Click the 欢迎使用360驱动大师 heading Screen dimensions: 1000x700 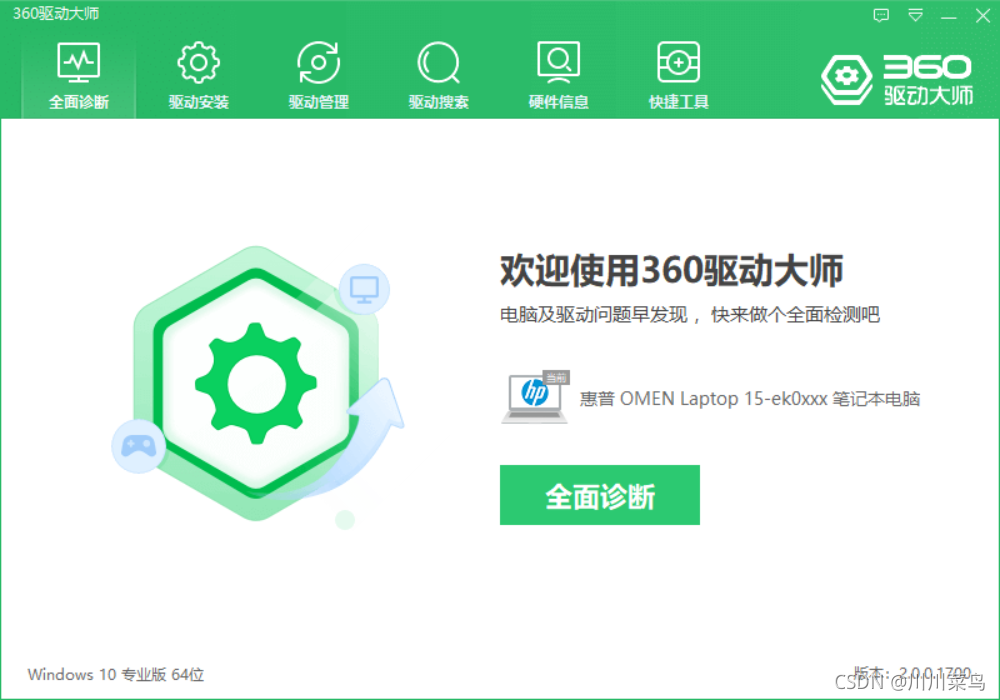[672, 270]
